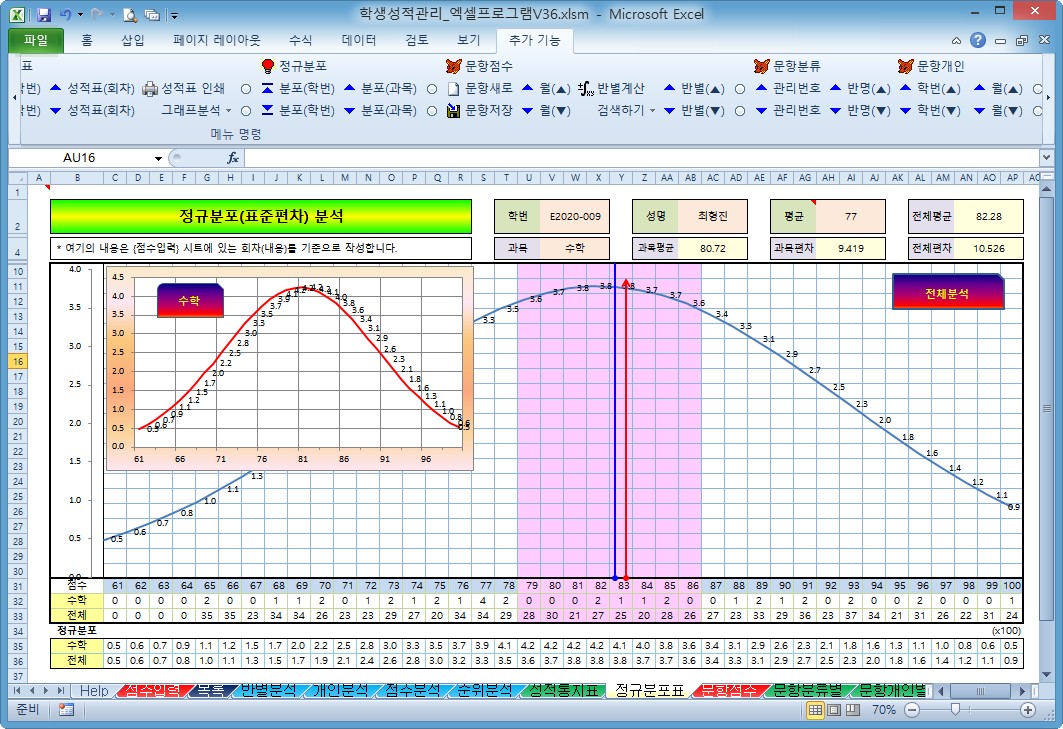Select radio button left of upper 관리번호
Screen dimensions: 1063x729
[740, 89]
